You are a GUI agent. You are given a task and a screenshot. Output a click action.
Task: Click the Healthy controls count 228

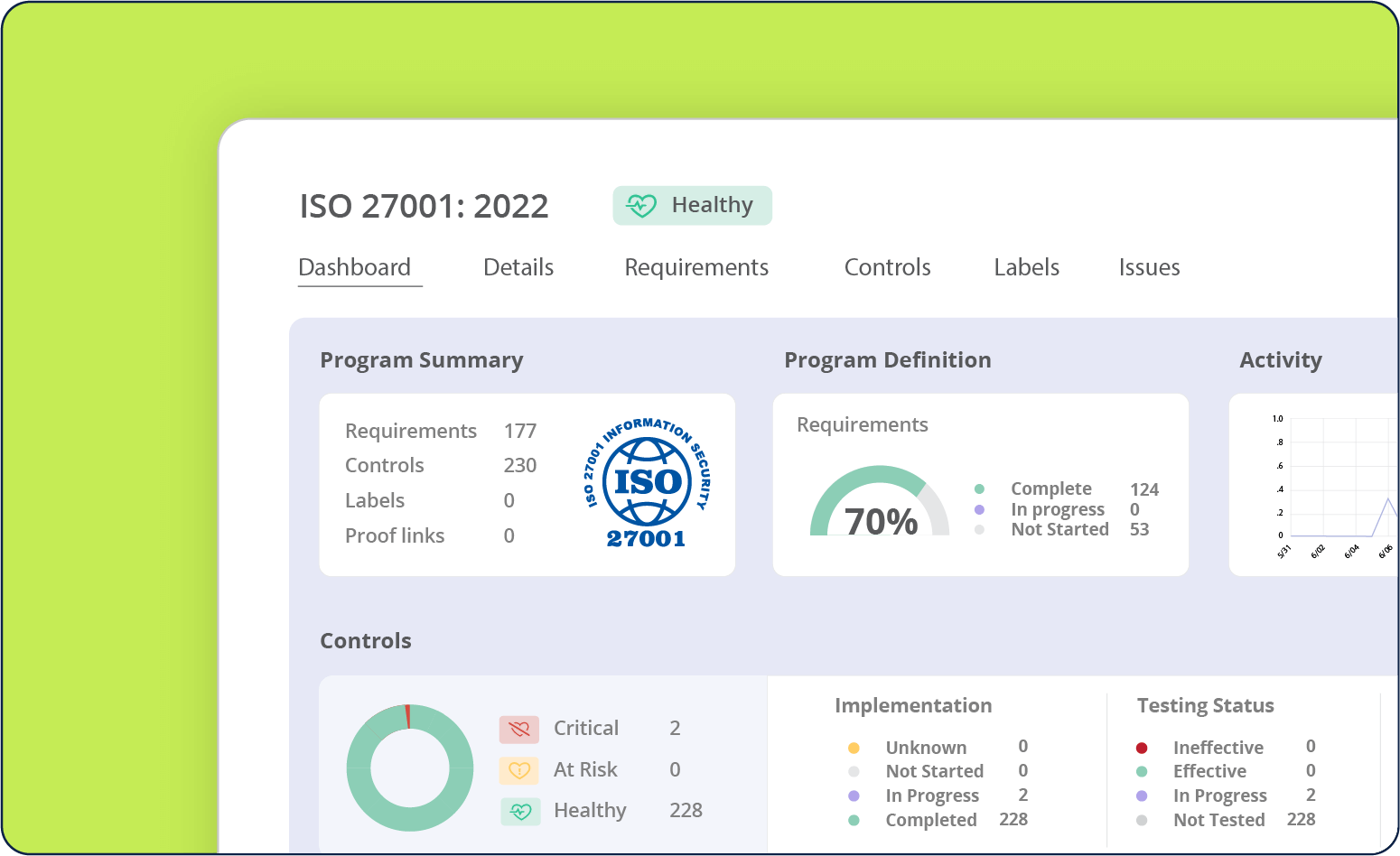pyautogui.click(x=686, y=811)
